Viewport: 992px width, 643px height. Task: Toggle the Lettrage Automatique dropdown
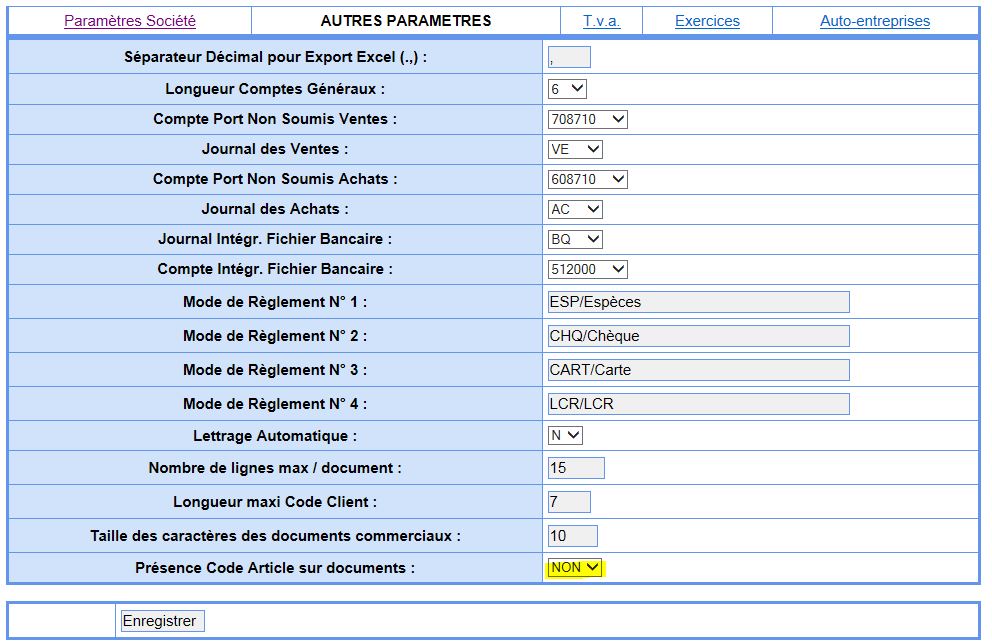565,436
